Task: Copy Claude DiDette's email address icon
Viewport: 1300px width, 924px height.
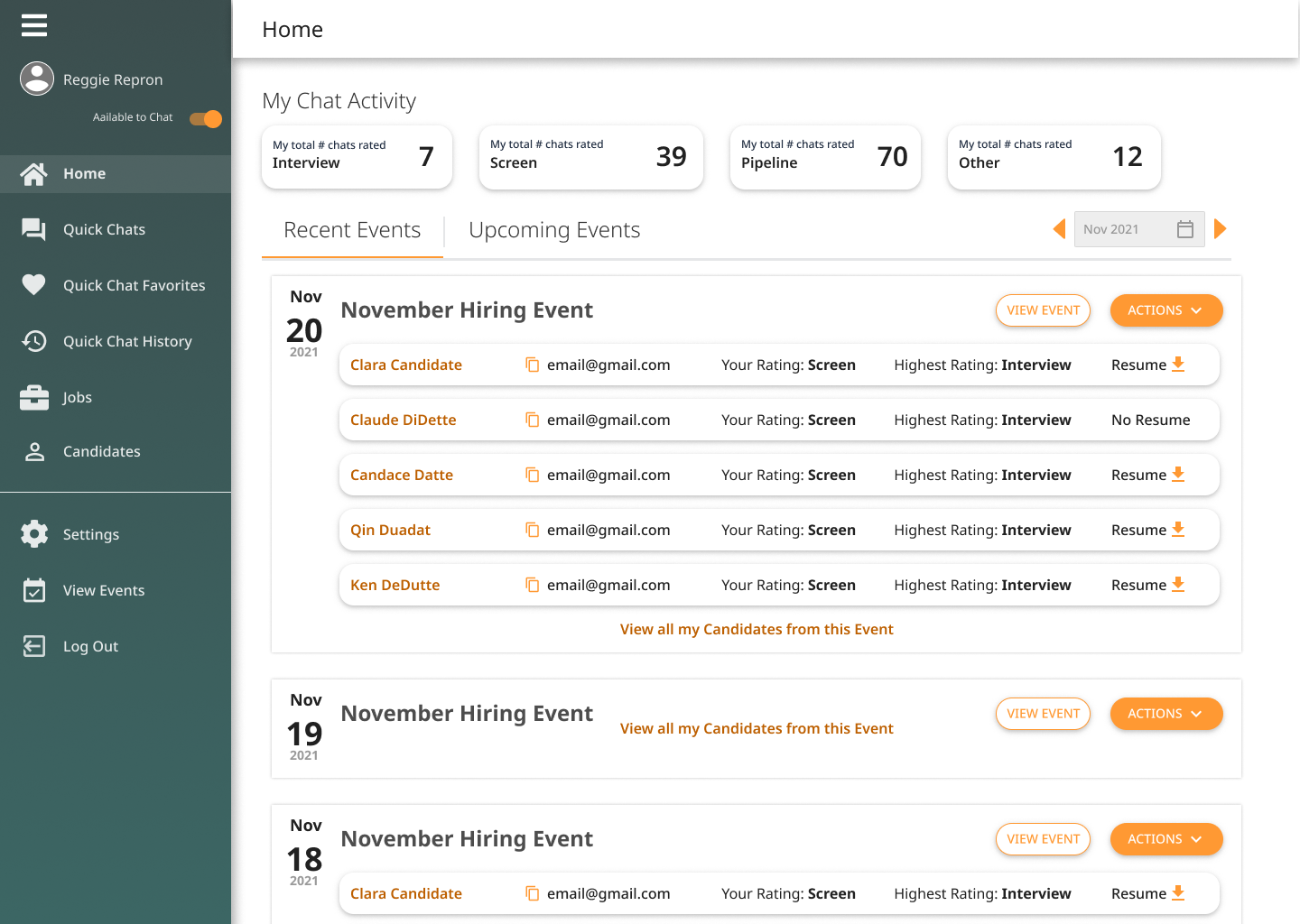Action: coord(533,420)
